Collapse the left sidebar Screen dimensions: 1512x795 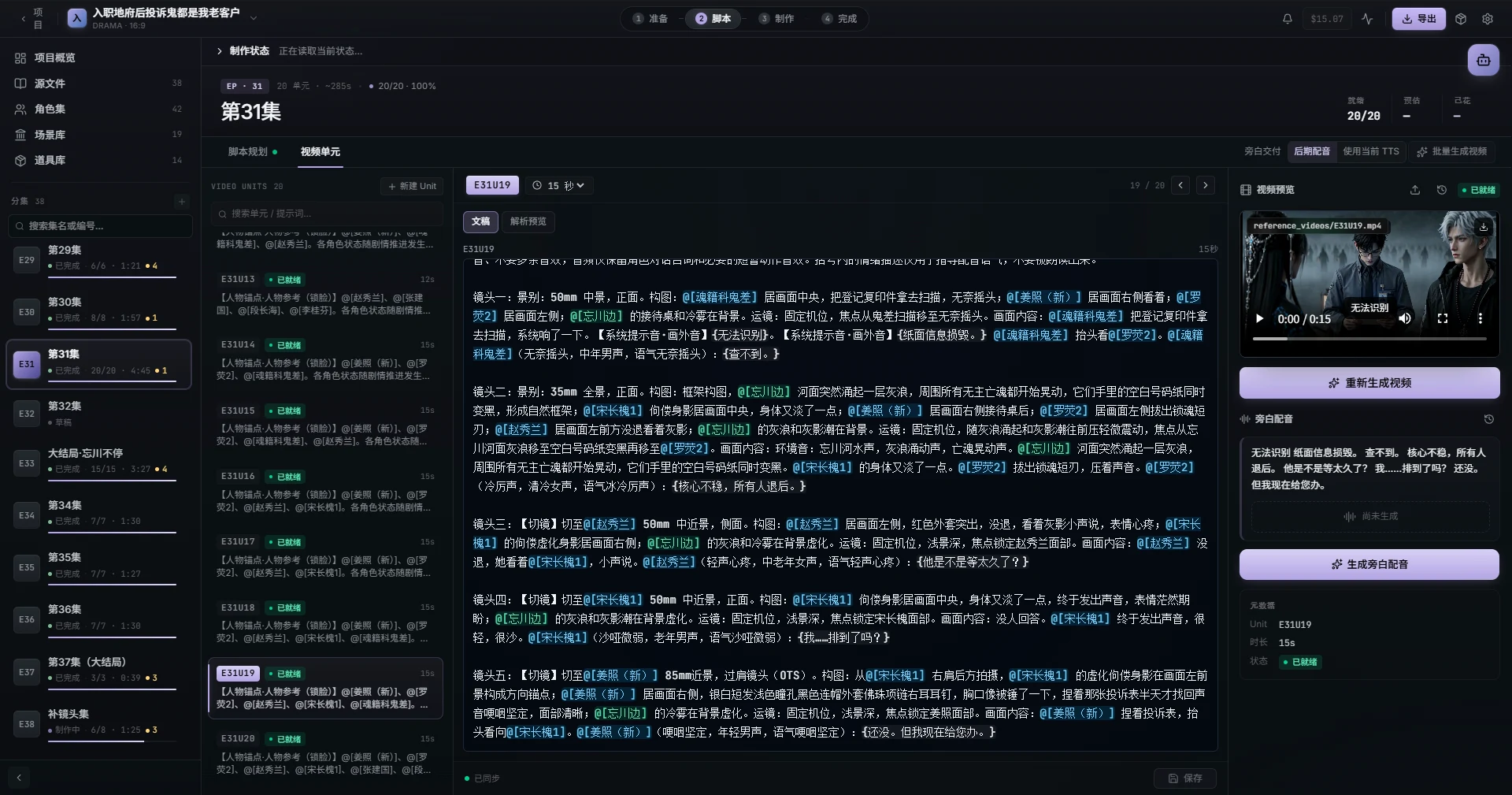[19, 778]
